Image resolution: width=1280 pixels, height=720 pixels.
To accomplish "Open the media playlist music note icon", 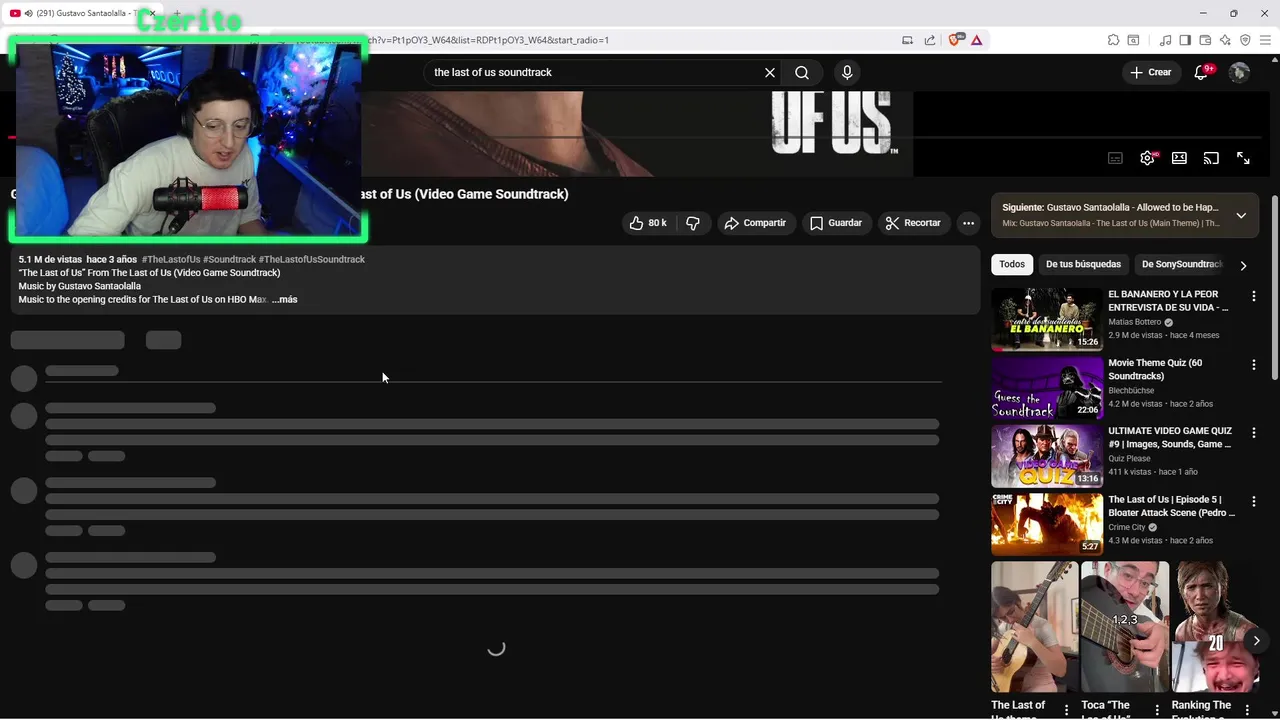I will (1165, 40).
